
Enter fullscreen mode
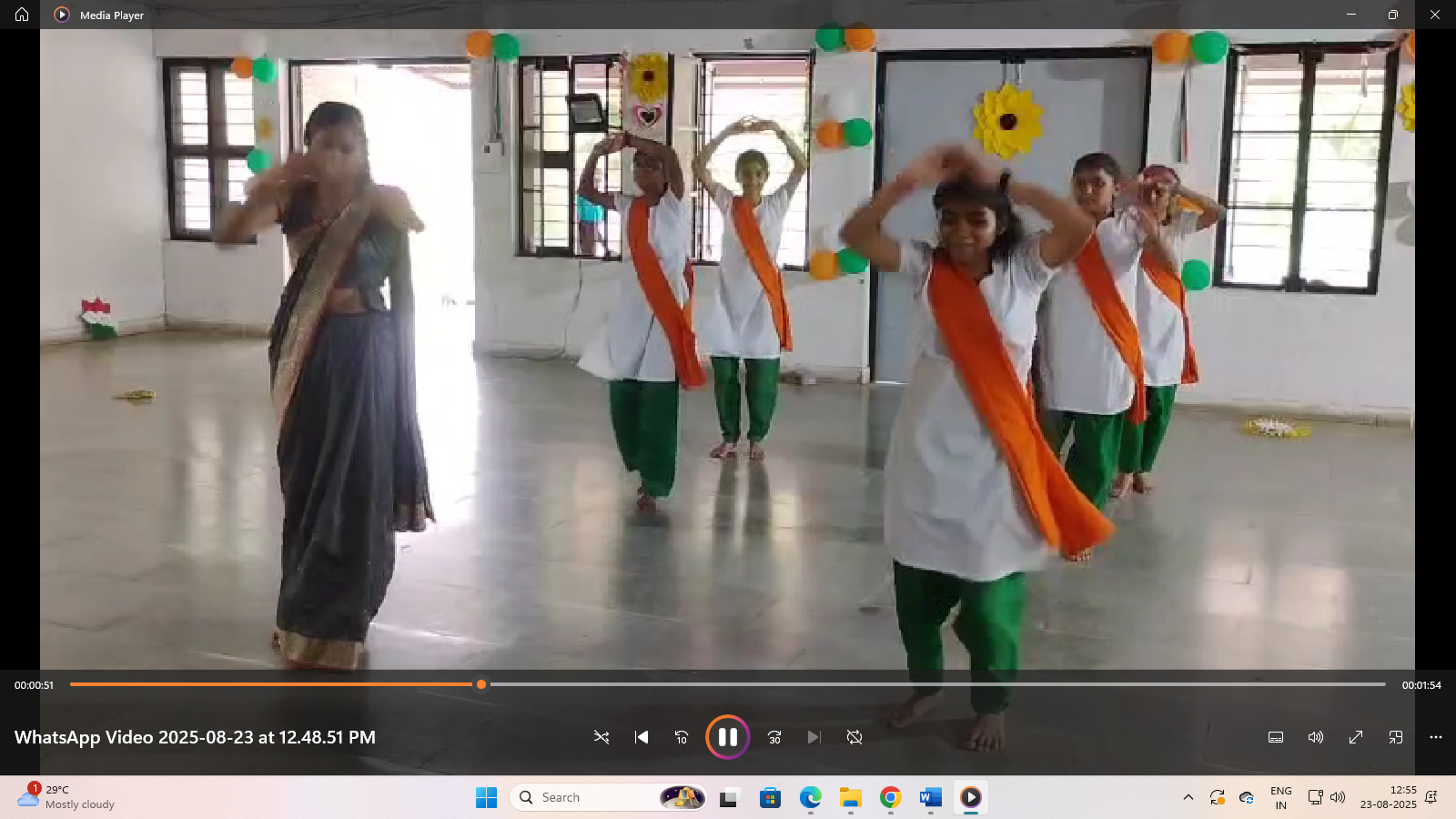click(1356, 737)
